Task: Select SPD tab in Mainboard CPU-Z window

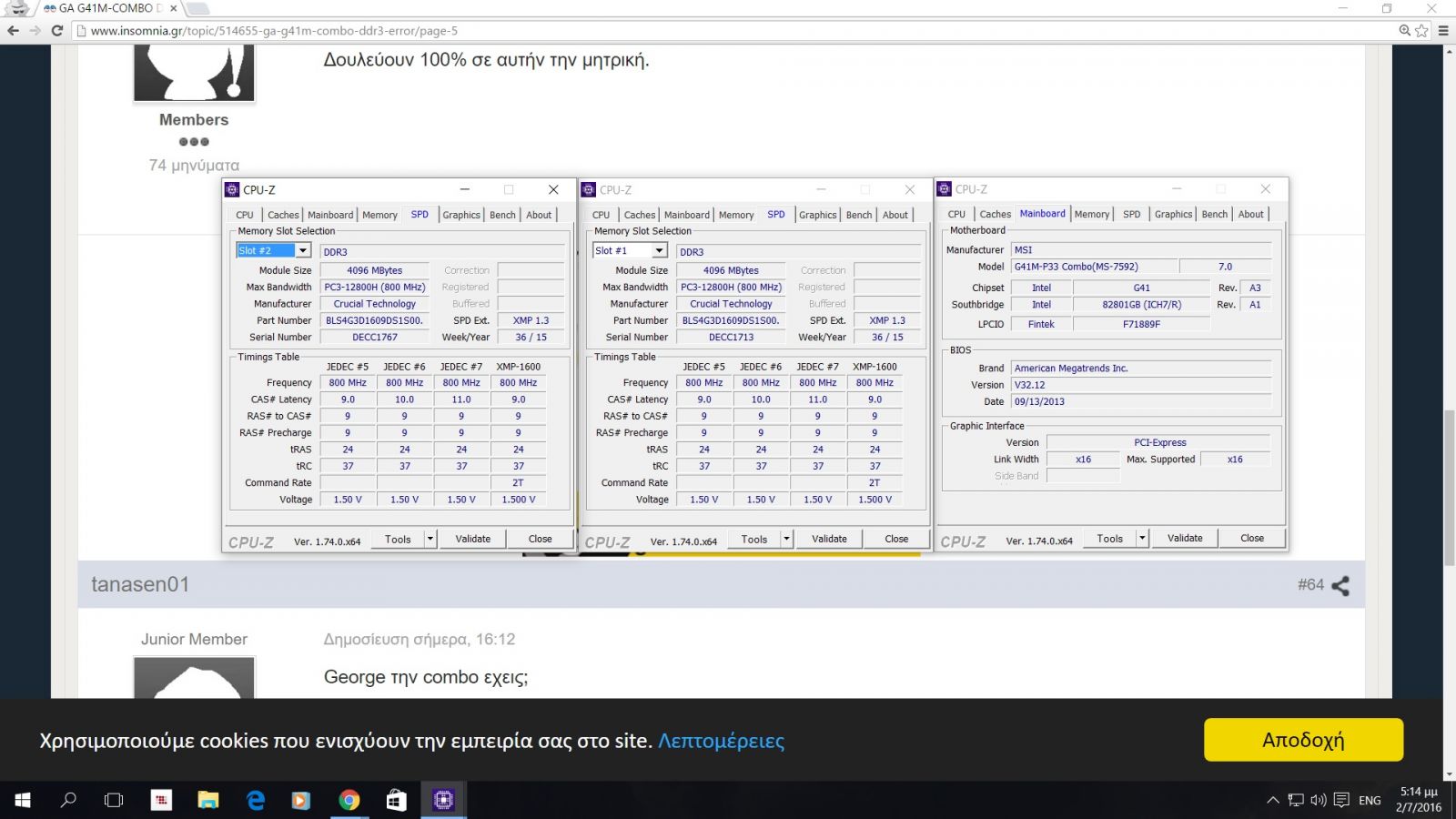Action: click(1132, 214)
